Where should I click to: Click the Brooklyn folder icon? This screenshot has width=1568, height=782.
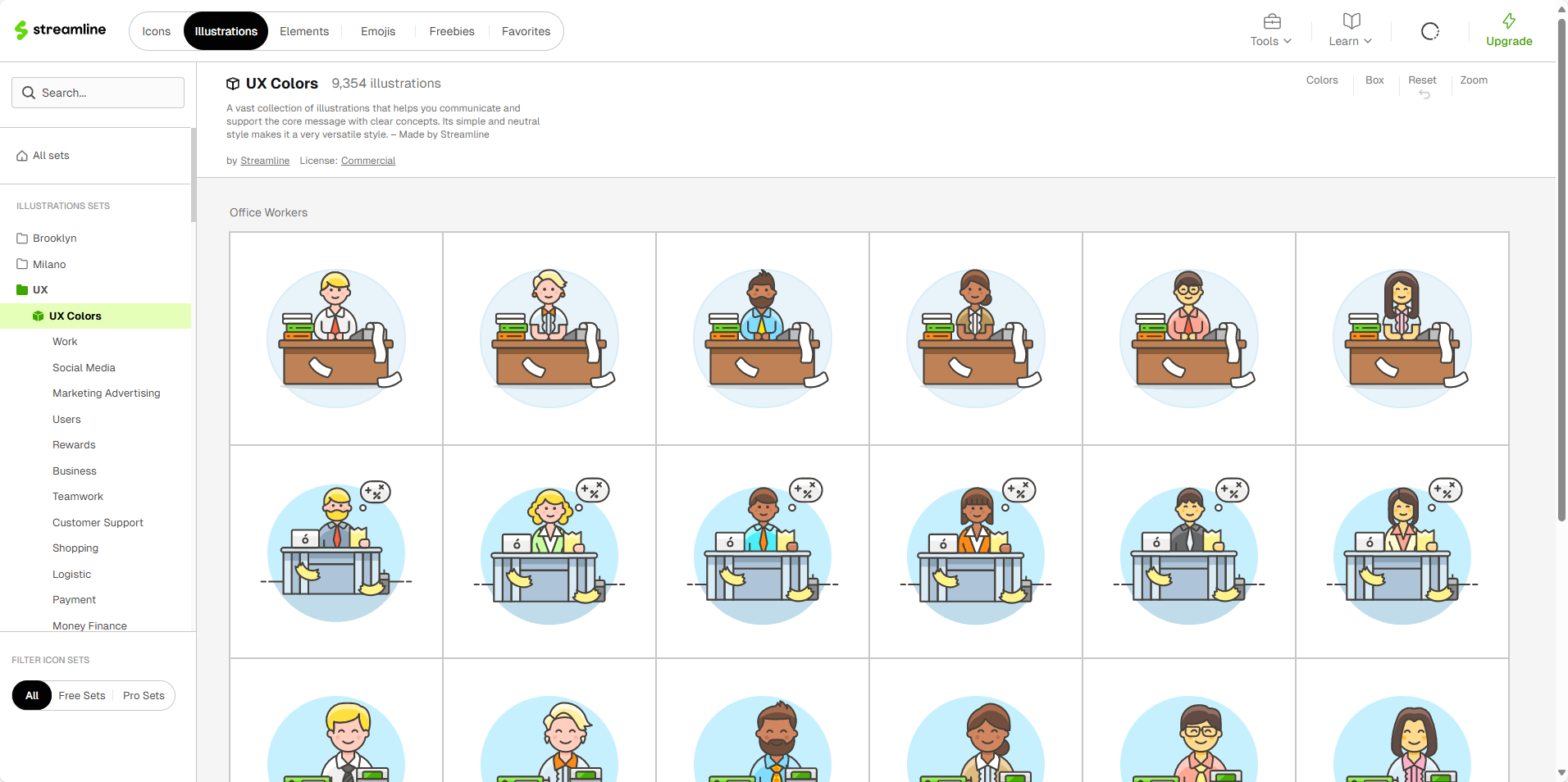click(22, 239)
